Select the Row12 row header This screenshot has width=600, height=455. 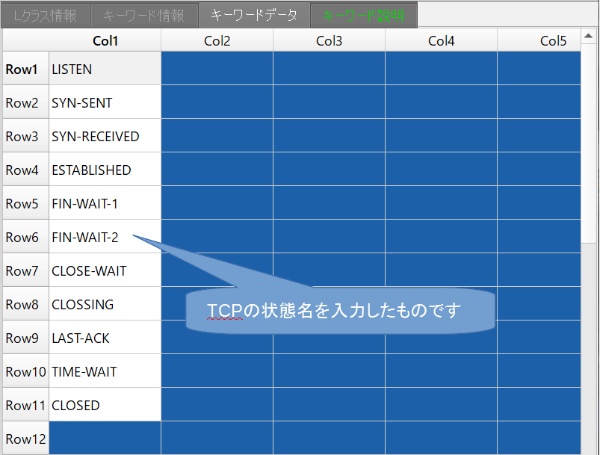coord(25,439)
